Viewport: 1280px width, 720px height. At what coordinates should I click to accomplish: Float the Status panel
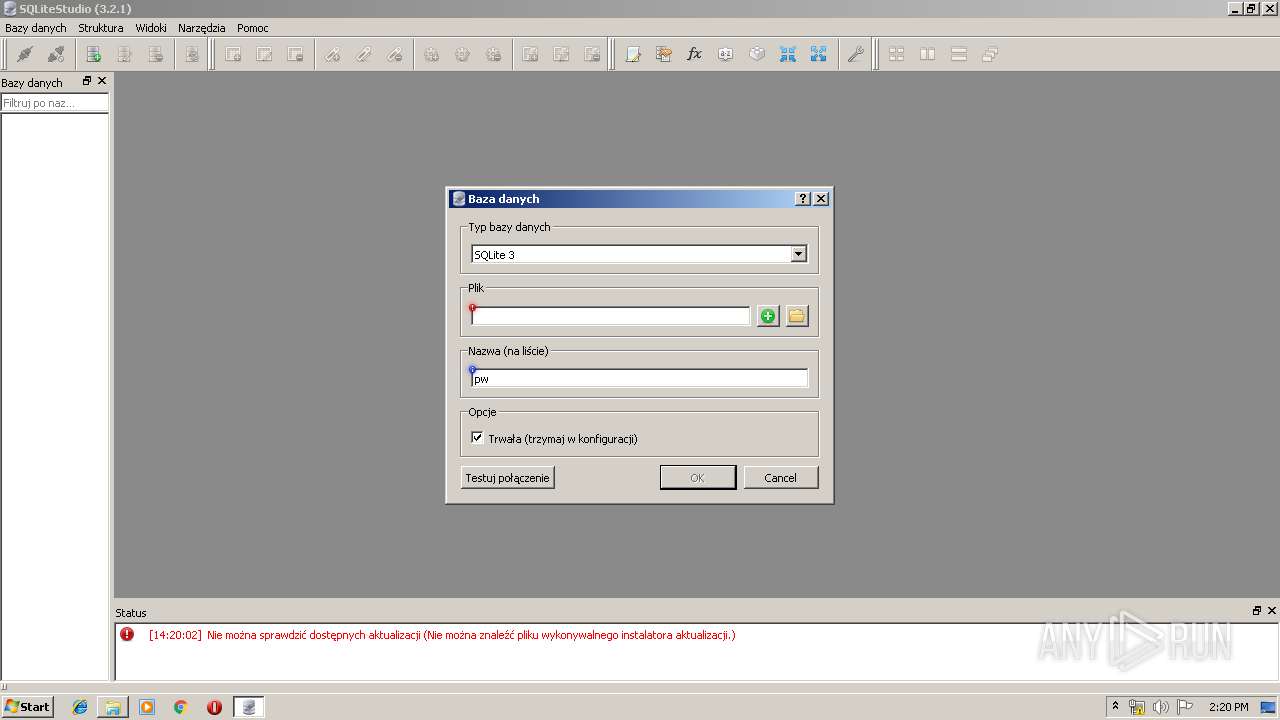click(x=1257, y=611)
